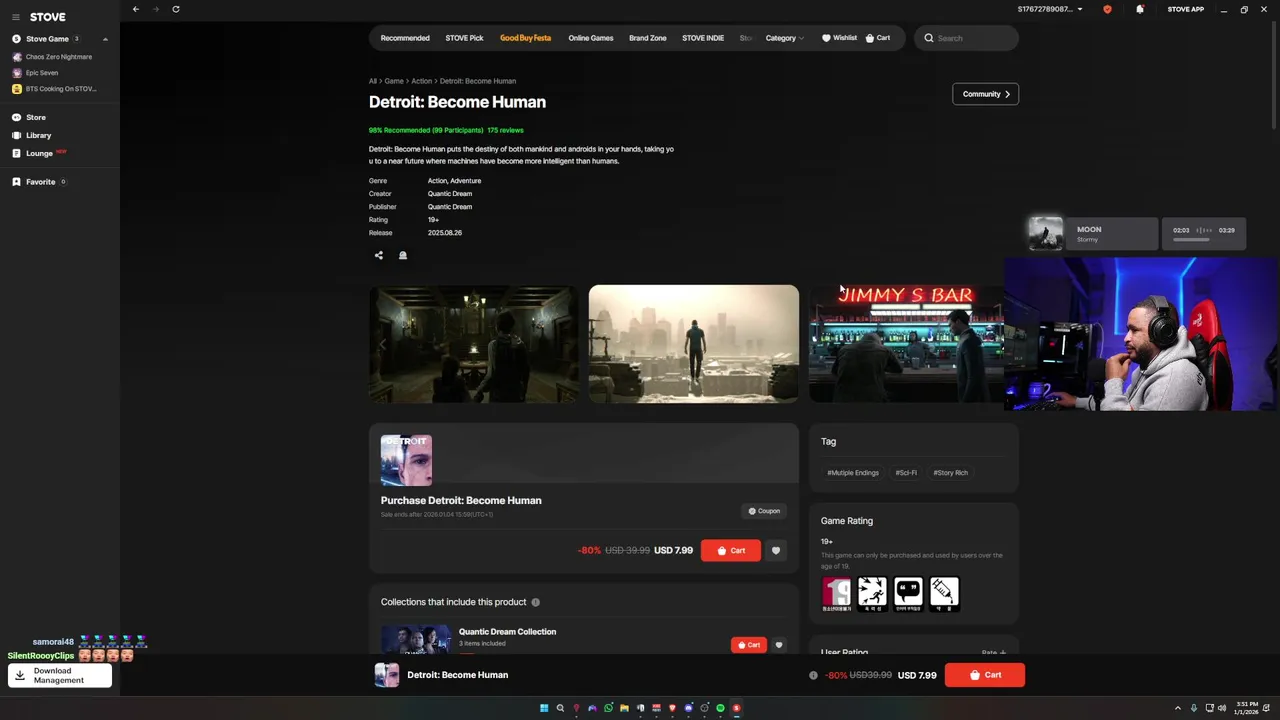This screenshot has width=1280, height=720.
Task: Open the Cart basket in top nav
Action: click(x=877, y=38)
